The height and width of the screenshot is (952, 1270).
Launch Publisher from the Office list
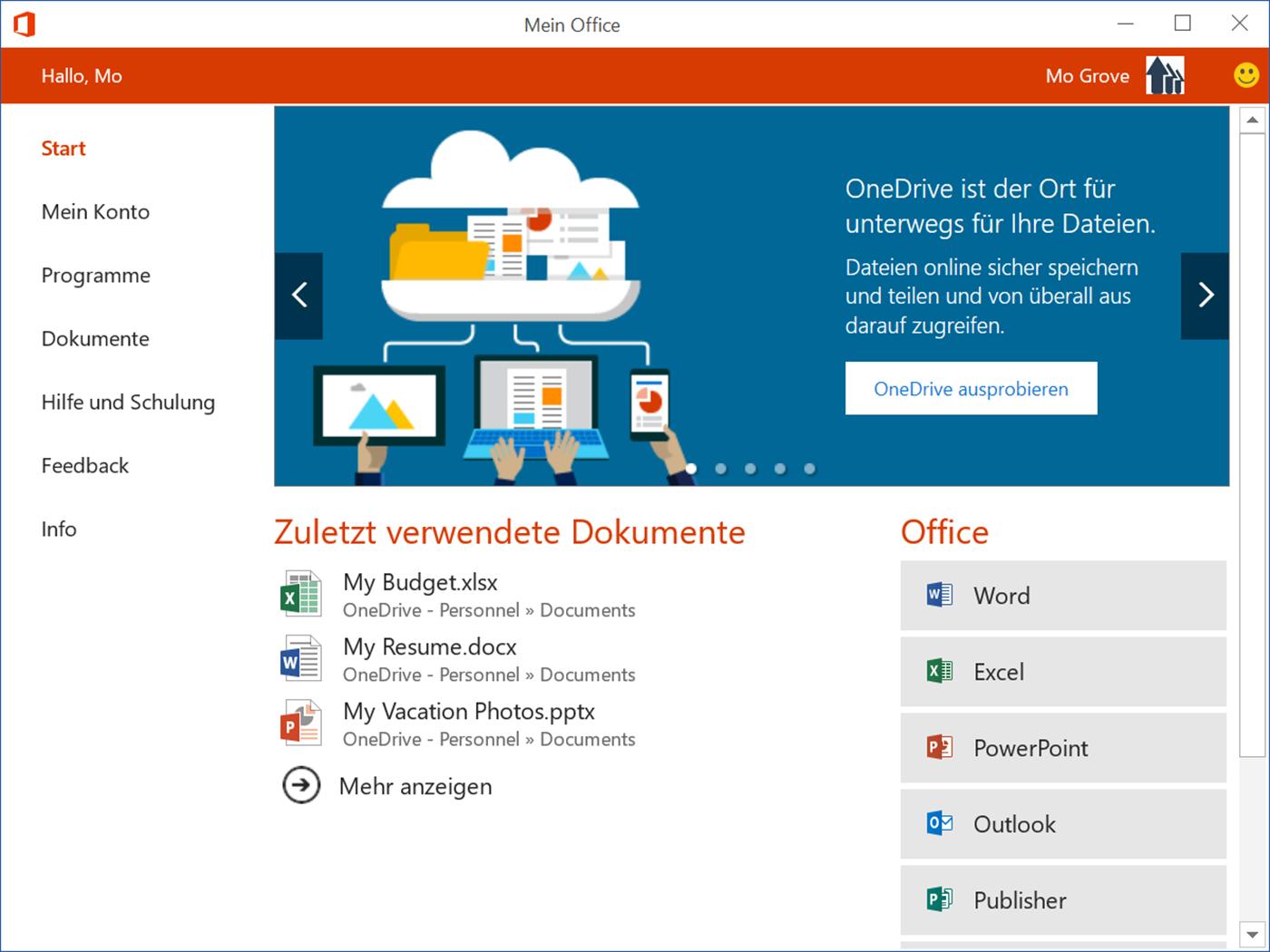click(1063, 900)
